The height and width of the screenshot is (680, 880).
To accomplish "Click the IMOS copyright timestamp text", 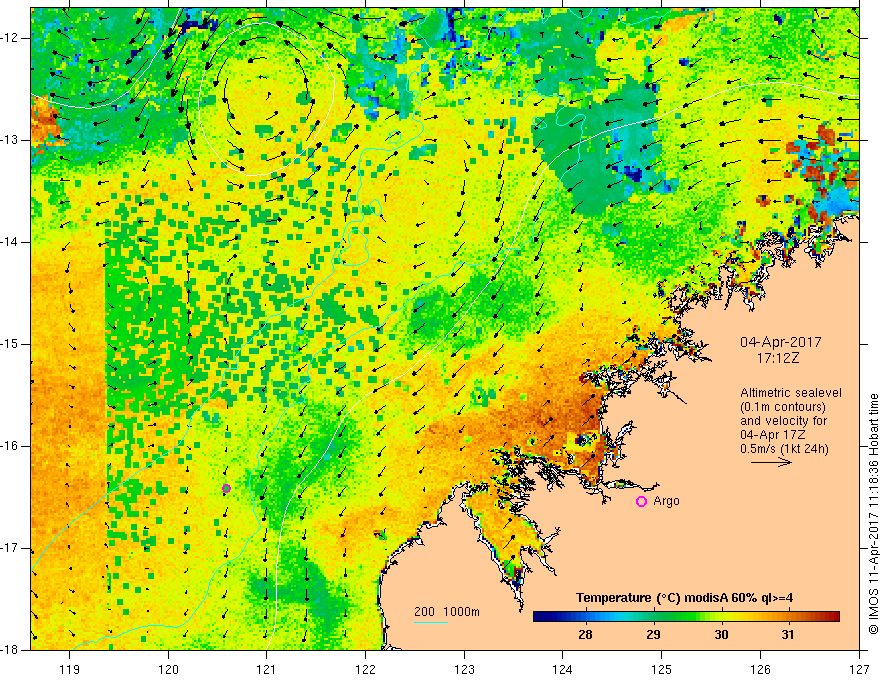I will [873, 514].
